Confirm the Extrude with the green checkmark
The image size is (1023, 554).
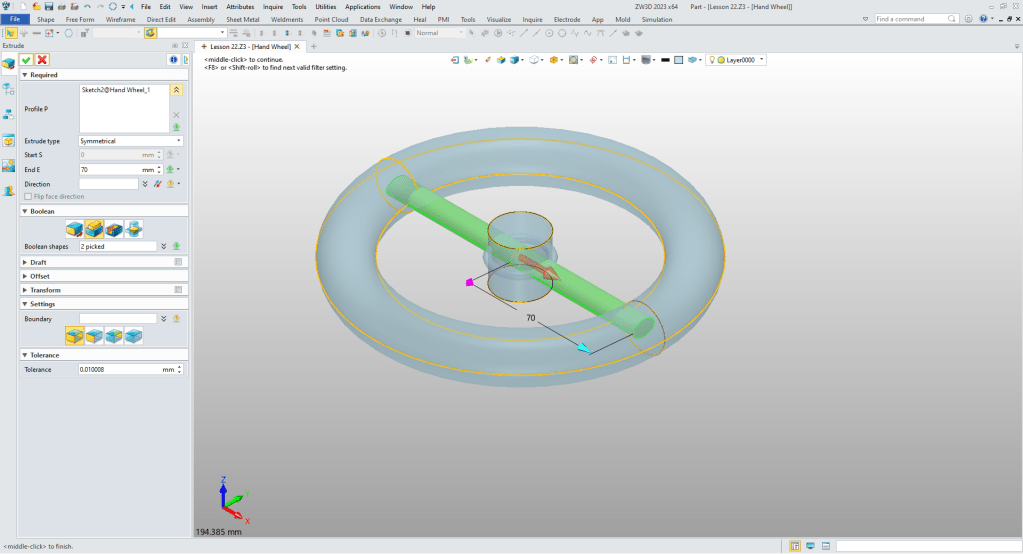click(26, 60)
